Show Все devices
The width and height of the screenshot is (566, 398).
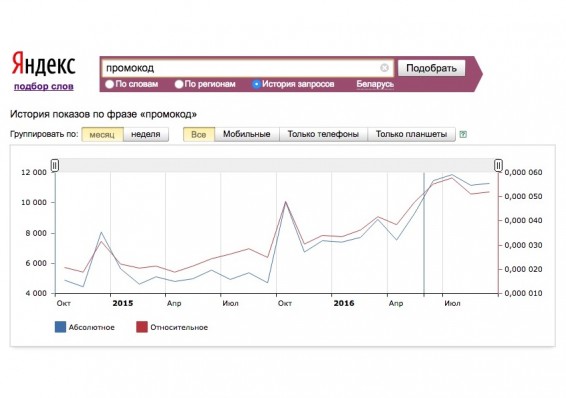[x=199, y=134]
